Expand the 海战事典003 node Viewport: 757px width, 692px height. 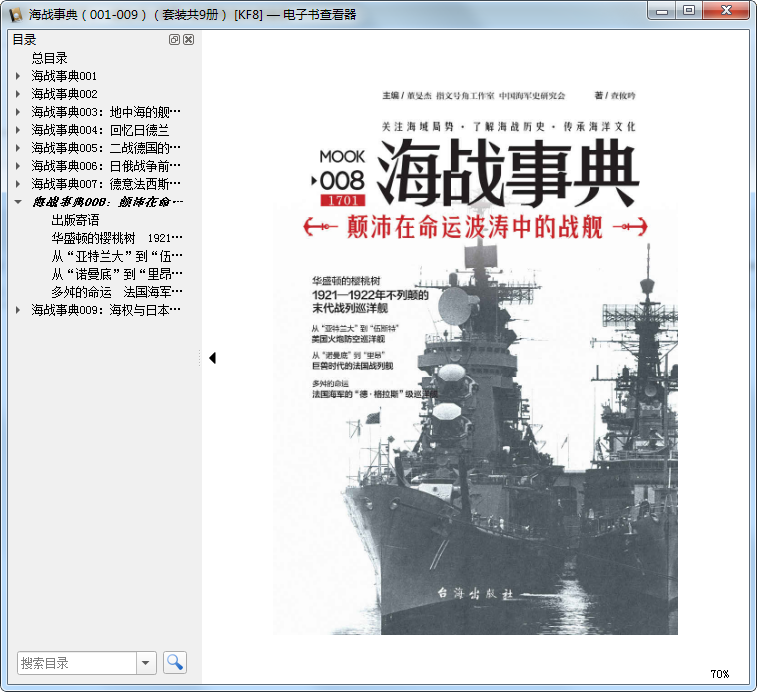click(18, 112)
